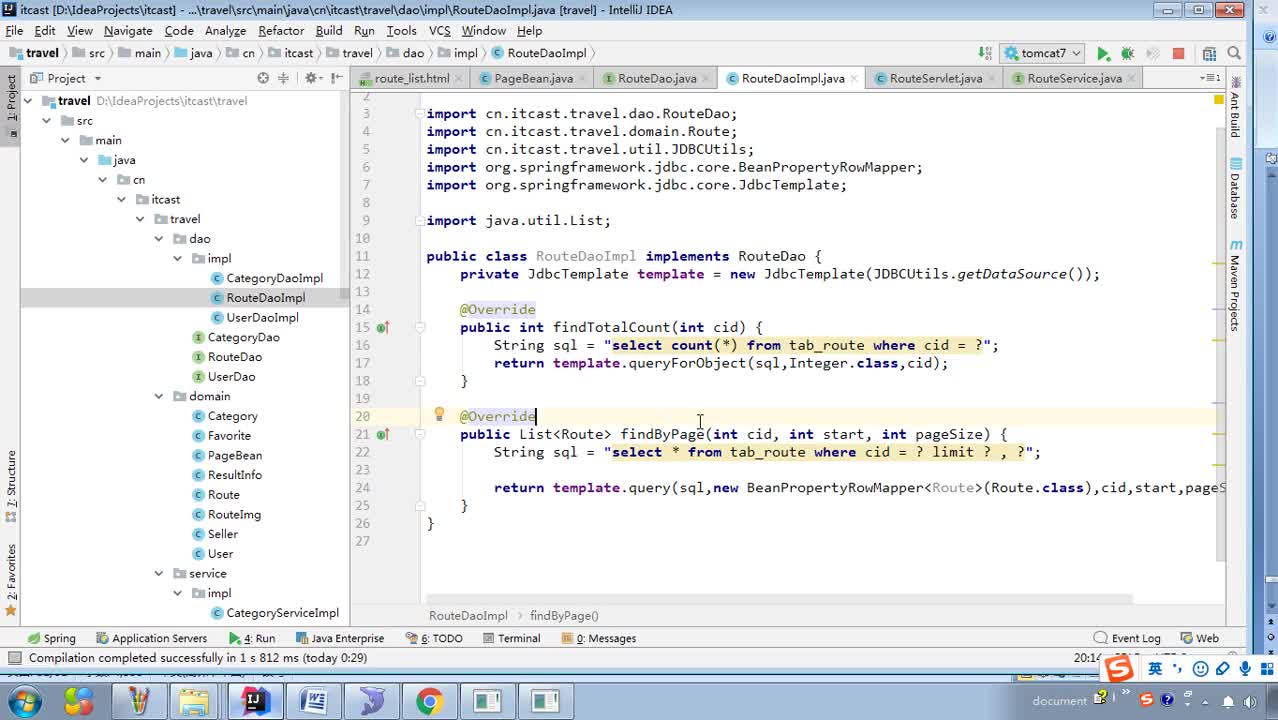Switch to the RouteServlet.java tab
This screenshot has width=1278, height=720.
point(935,78)
